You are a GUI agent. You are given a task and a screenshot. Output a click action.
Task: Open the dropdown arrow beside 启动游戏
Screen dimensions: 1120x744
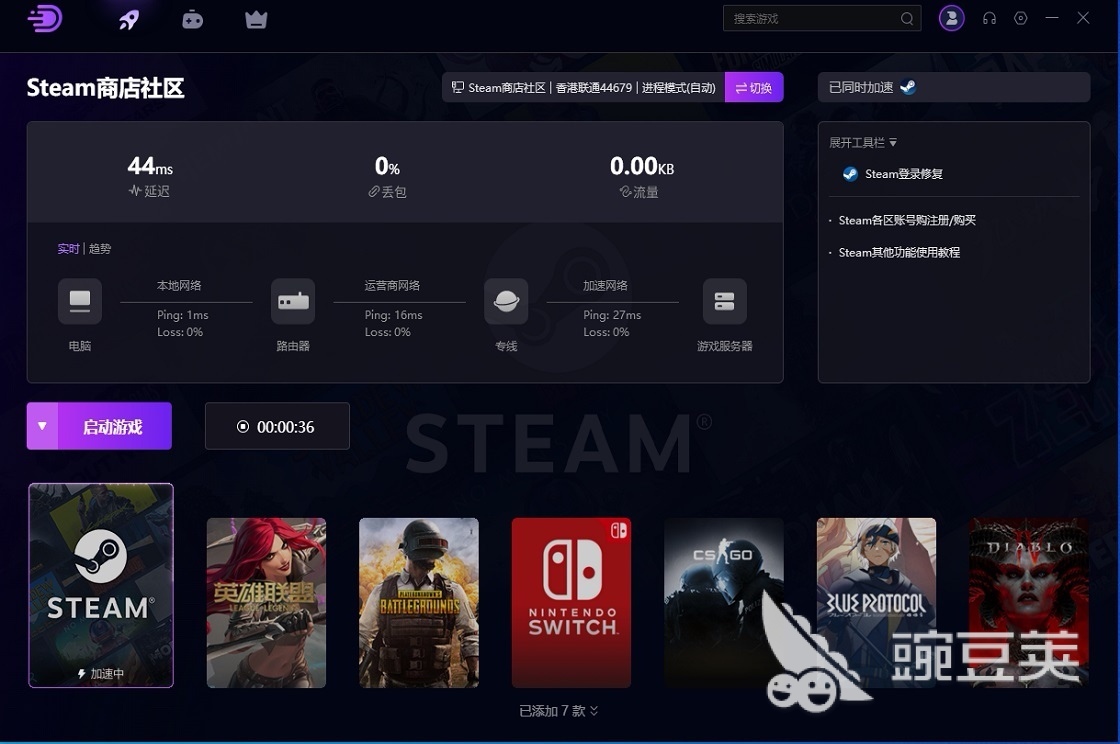[42, 426]
